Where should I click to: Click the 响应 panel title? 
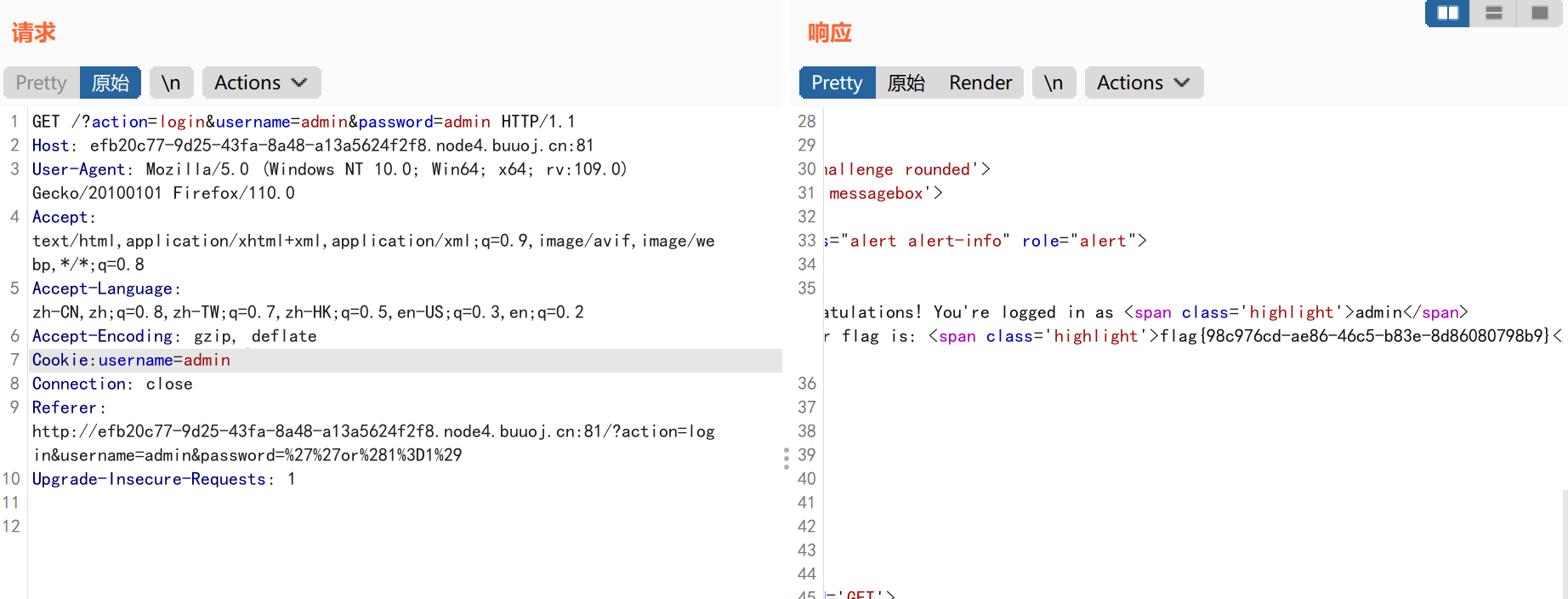pyautogui.click(x=830, y=33)
